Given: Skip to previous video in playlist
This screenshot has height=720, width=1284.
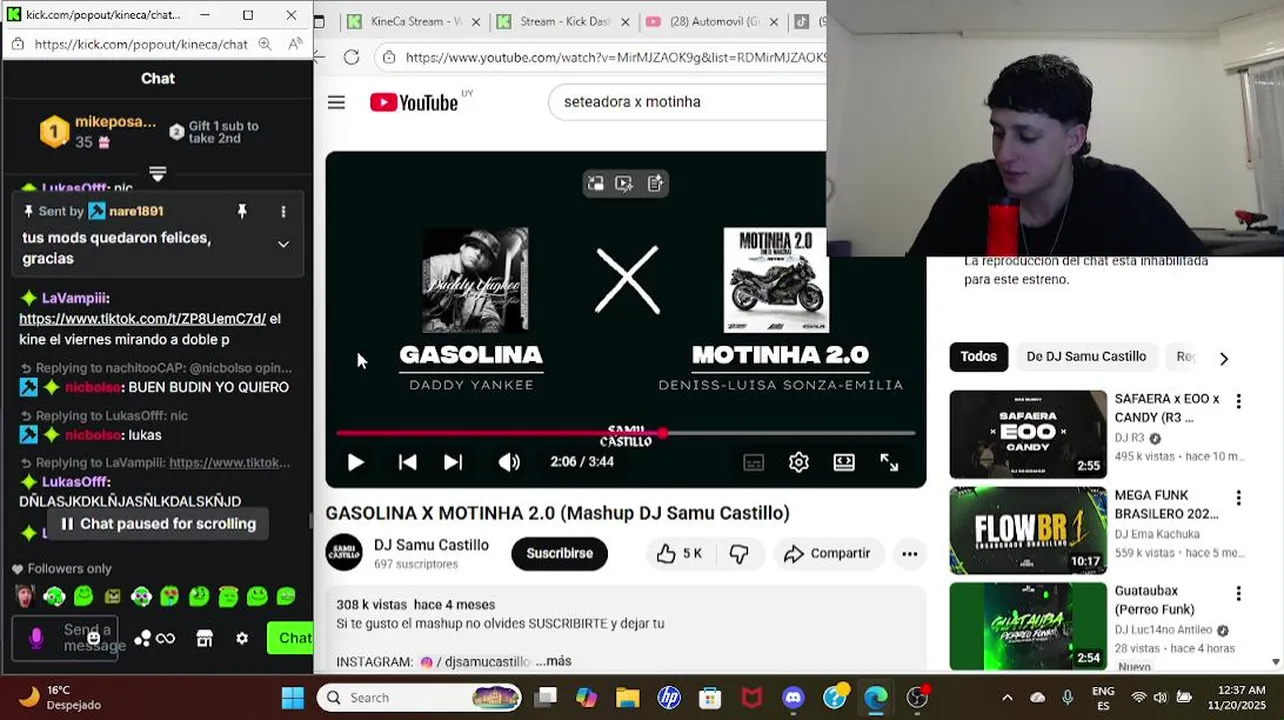Looking at the screenshot, I should pyautogui.click(x=407, y=462).
